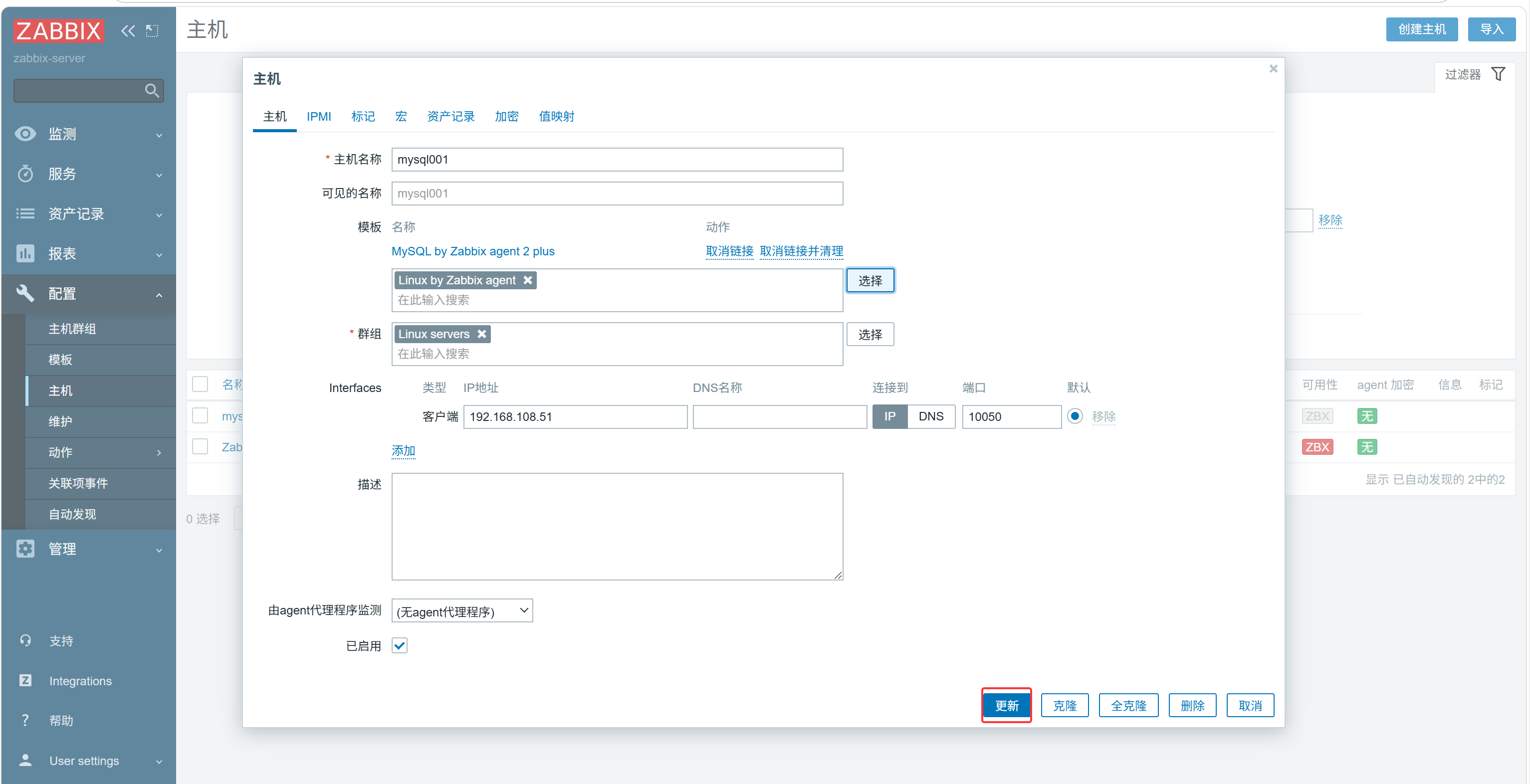Viewport: 1530px width, 784px height.
Task: Click the 描述 text area
Action: [617, 526]
